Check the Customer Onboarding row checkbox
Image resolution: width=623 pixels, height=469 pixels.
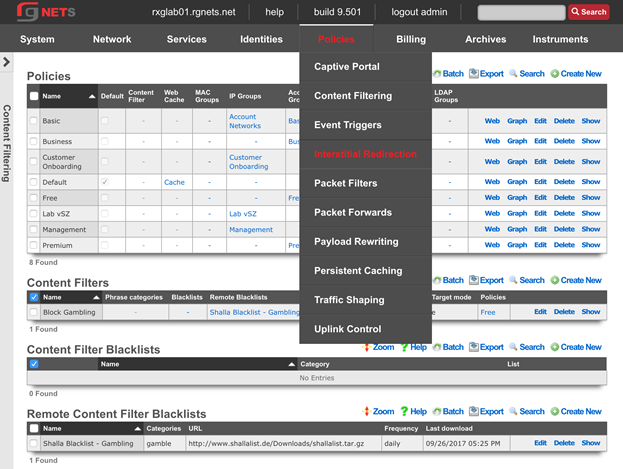[34, 161]
